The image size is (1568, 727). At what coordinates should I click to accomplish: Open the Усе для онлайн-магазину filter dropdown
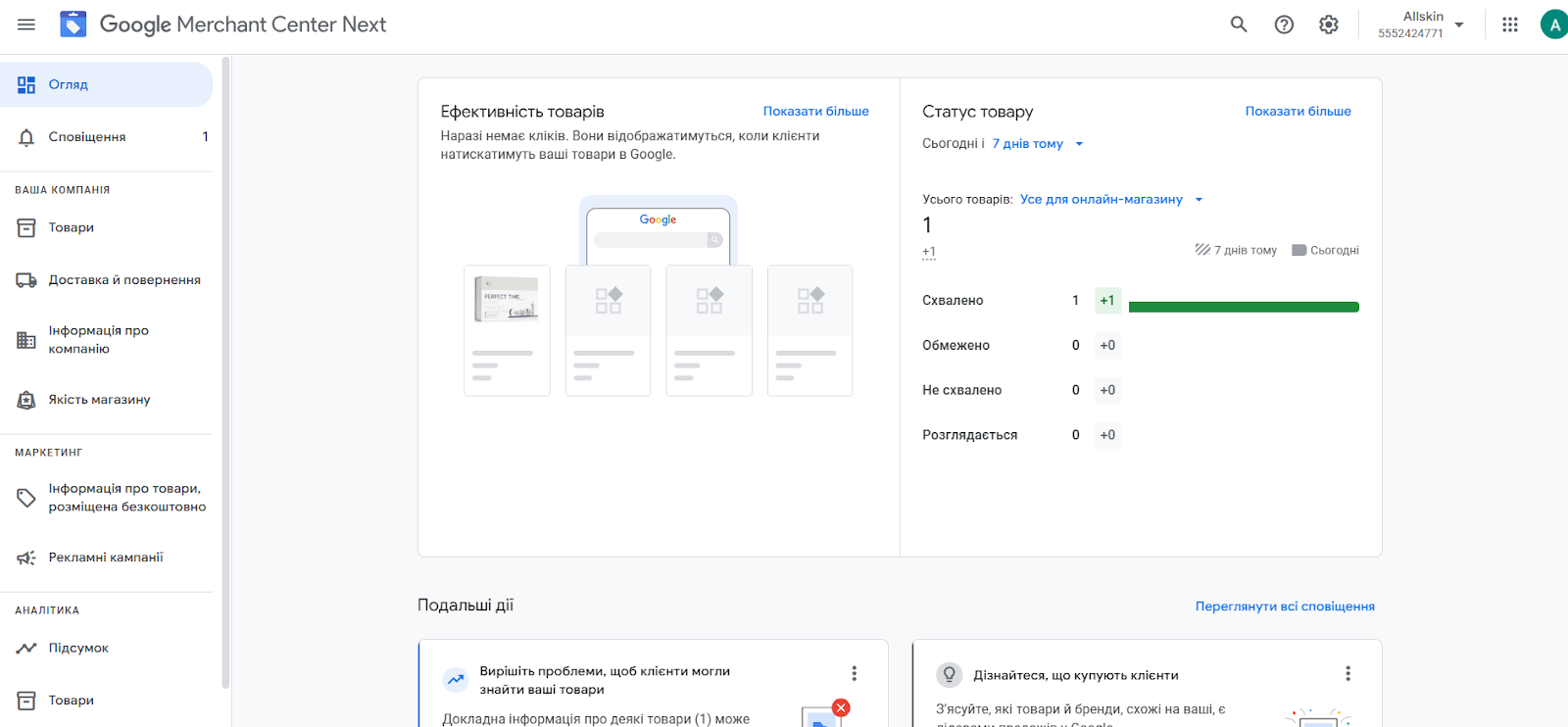[x=1111, y=200]
